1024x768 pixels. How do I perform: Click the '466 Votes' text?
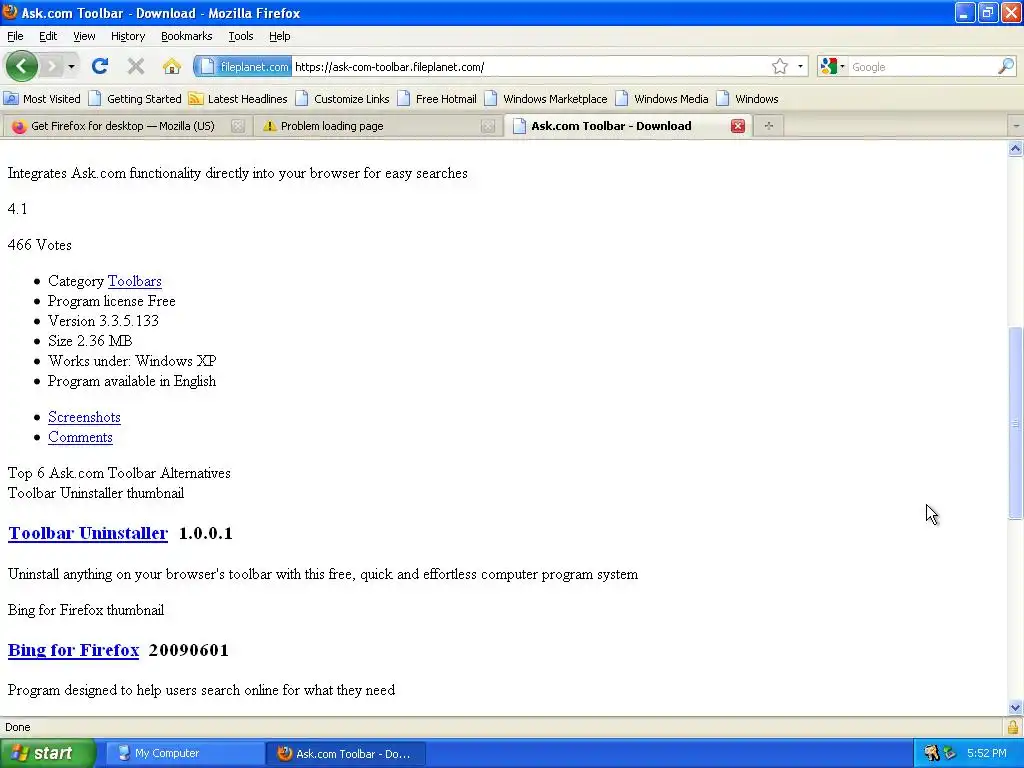tap(40, 245)
